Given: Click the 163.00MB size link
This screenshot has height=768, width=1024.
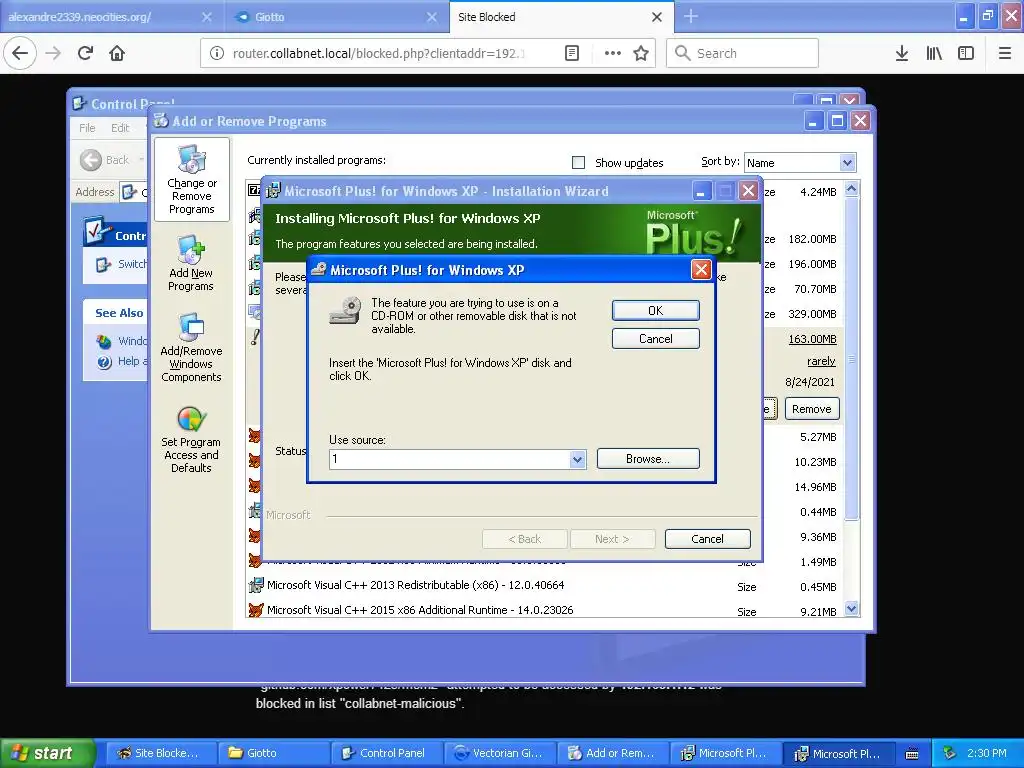Looking at the screenshot, I should [812, 339].
